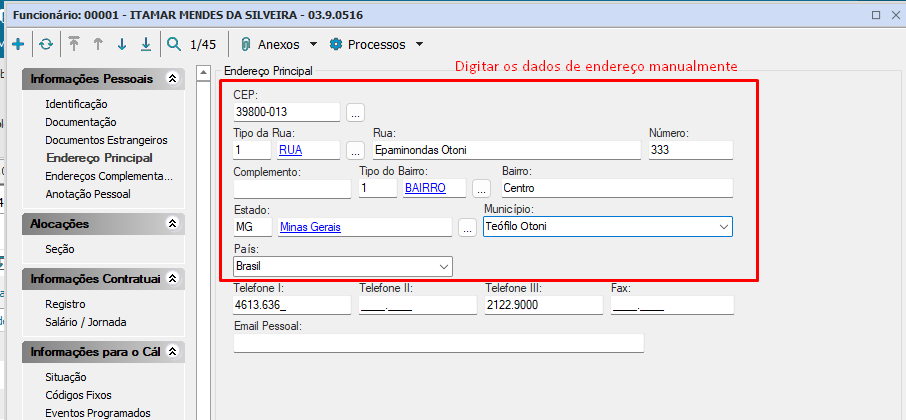Click the Bairro field with Centro

pyautogui.click(x=617, y=188)
